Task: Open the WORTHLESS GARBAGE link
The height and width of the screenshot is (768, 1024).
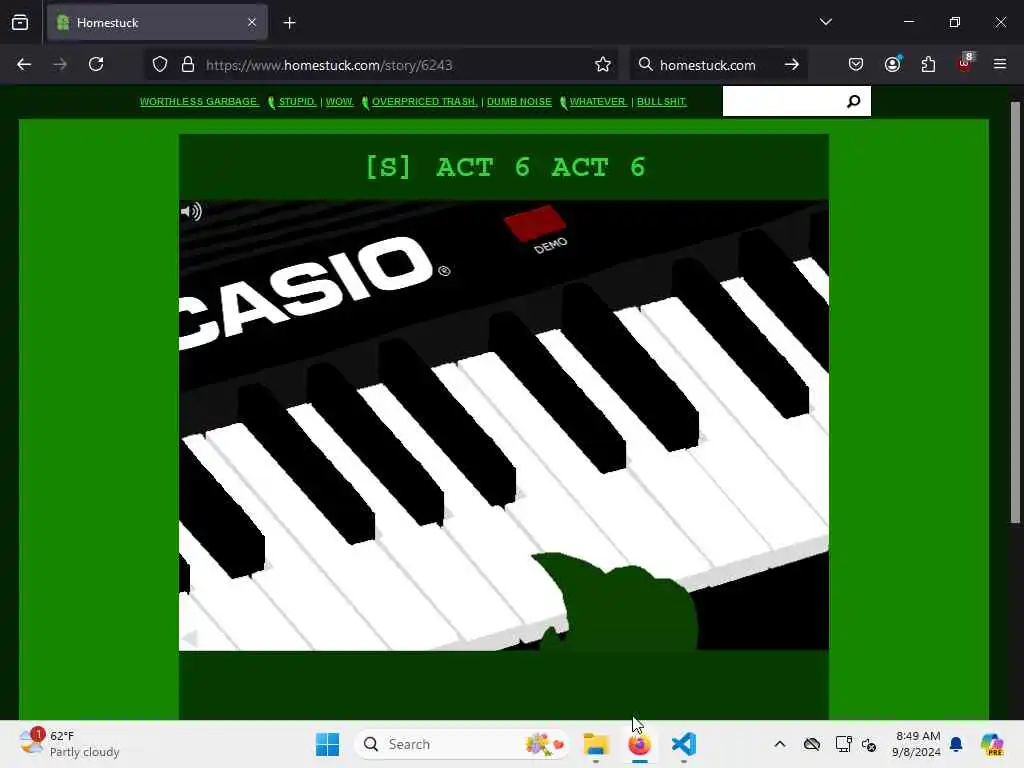Action: pyautogui.click(x=199, y=102)
